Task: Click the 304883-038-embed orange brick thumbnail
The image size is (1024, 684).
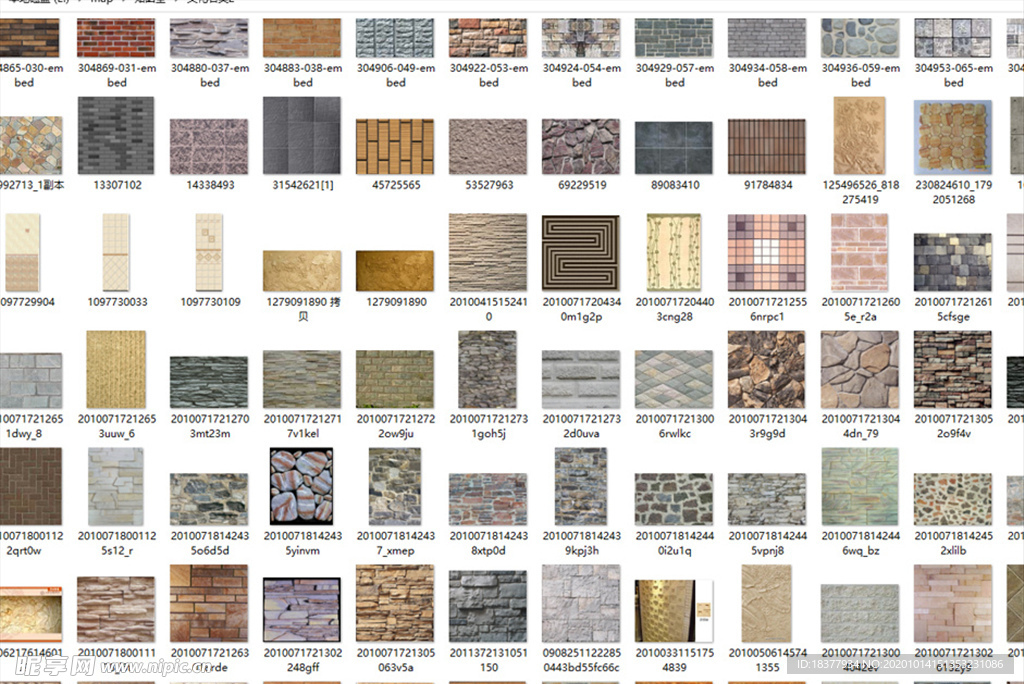Action: point(302,38)
